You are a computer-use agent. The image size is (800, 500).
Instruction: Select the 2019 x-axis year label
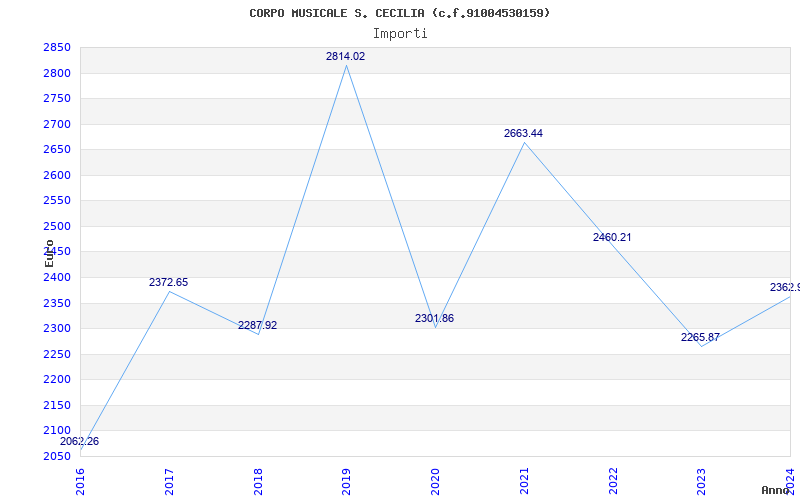click(x=346, y=481)
